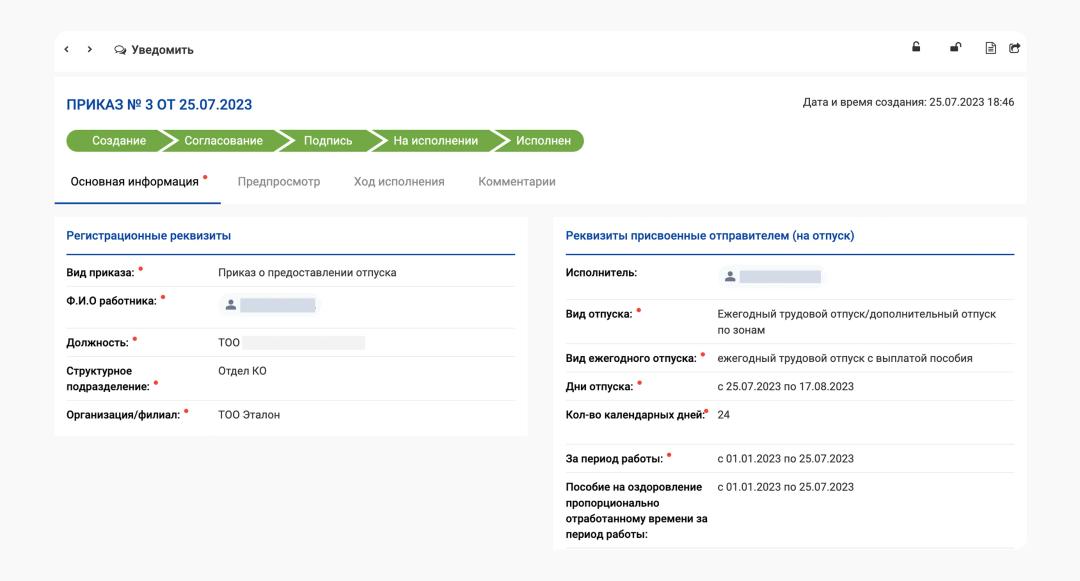Open the Предпросмотр tab
This screenshot has height=581, width=1080.
coord(279,182)
